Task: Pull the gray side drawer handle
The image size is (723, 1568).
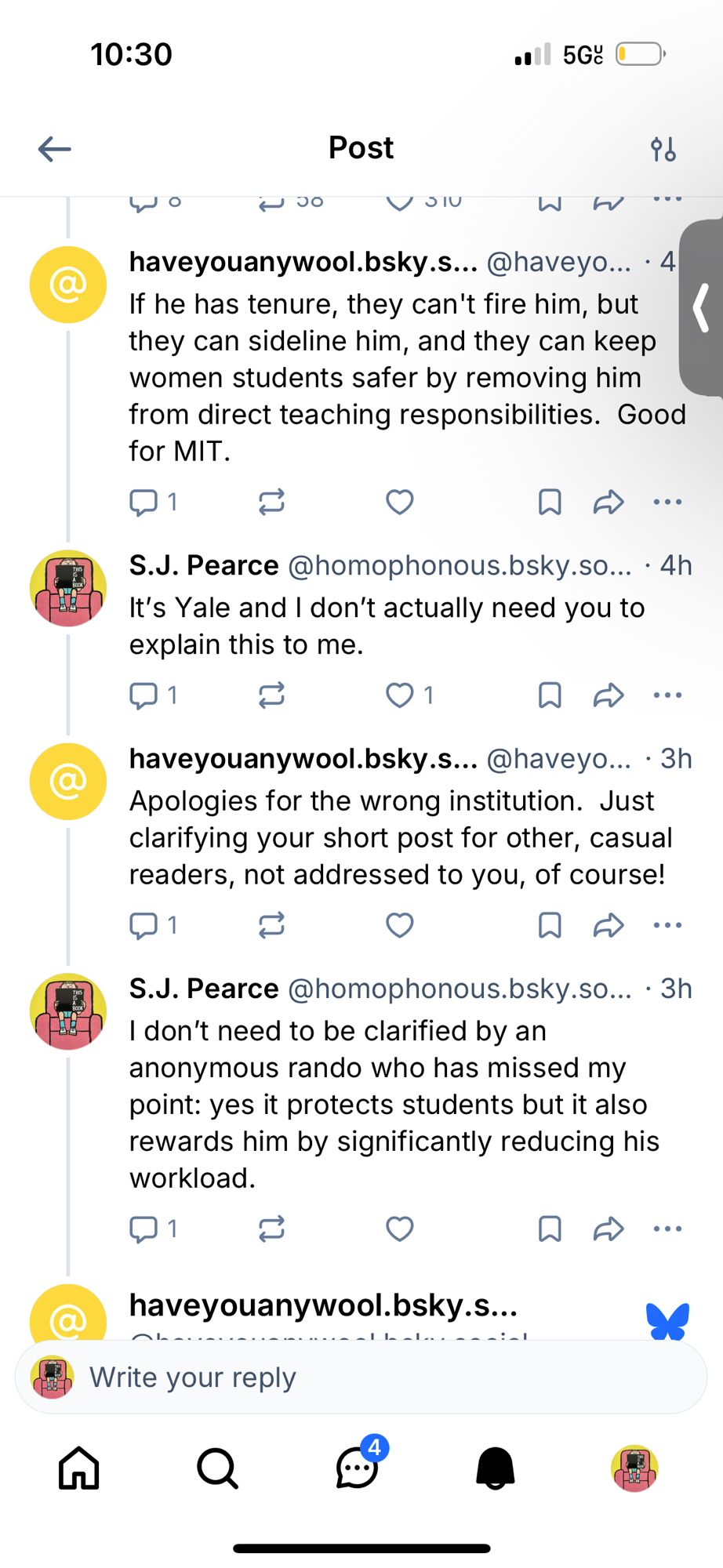Action: (x=701, y=307)
